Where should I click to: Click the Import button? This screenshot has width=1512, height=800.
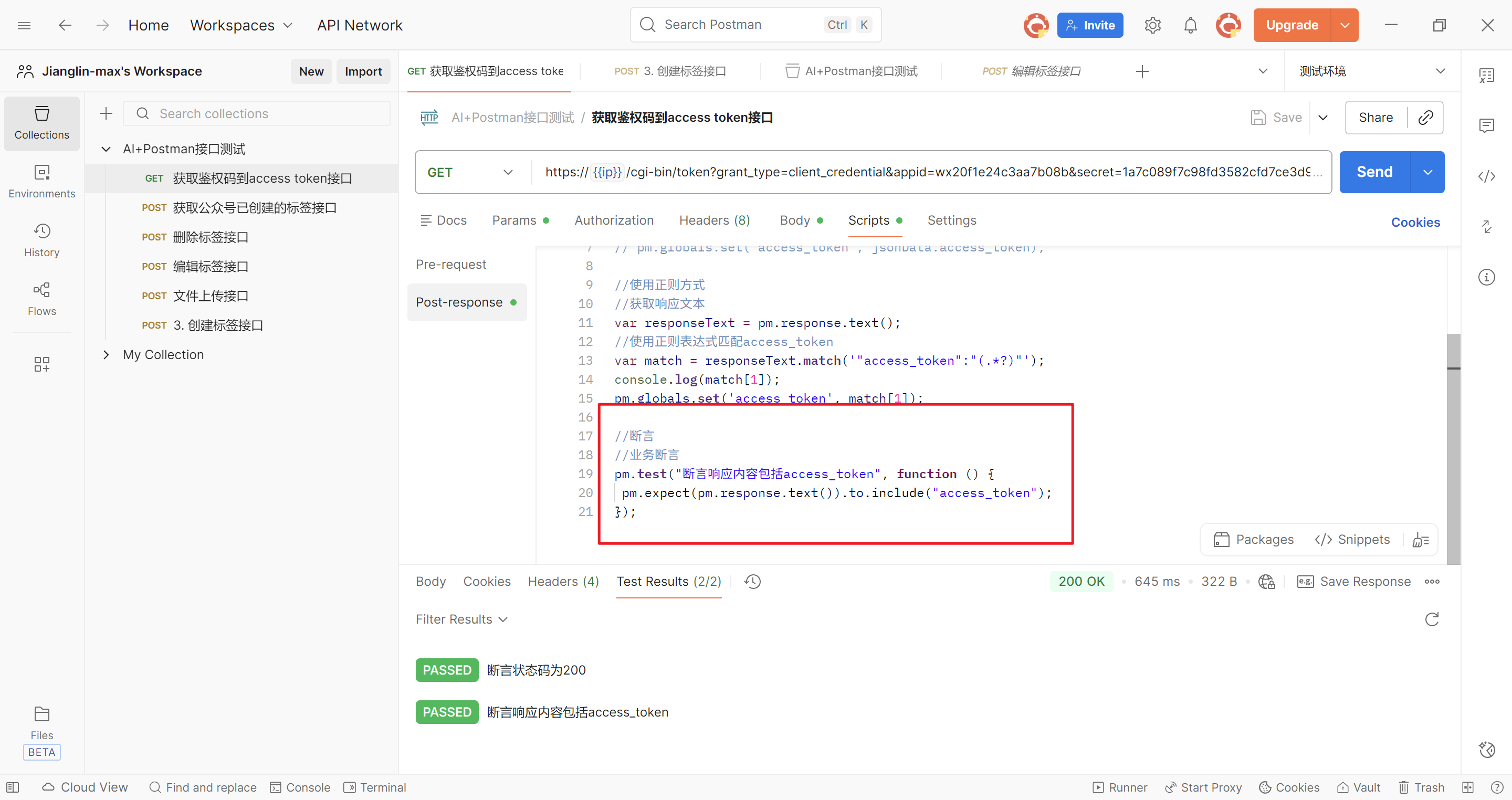coord(363,71)
